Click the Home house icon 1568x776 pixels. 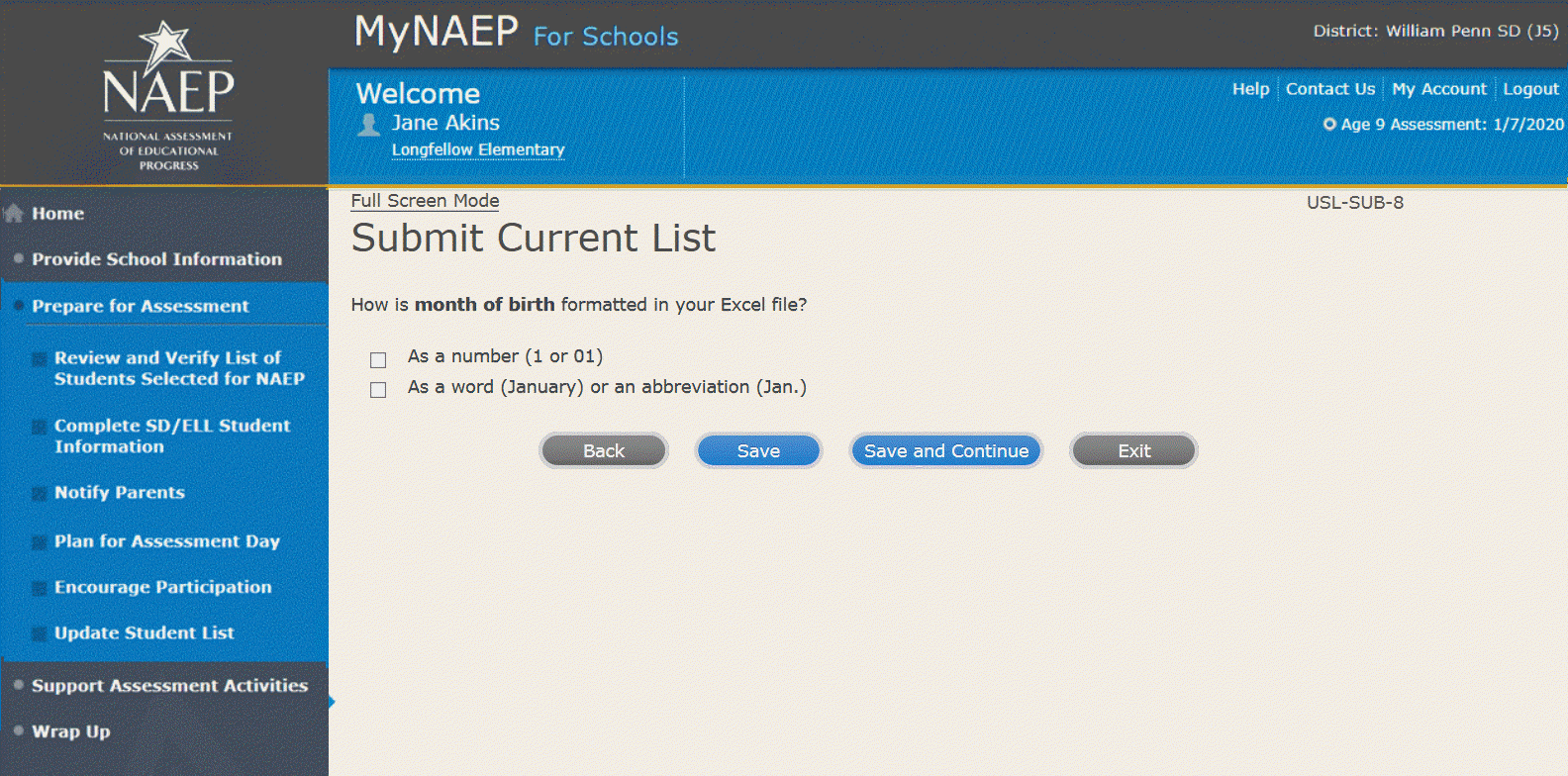pos(14,214)
